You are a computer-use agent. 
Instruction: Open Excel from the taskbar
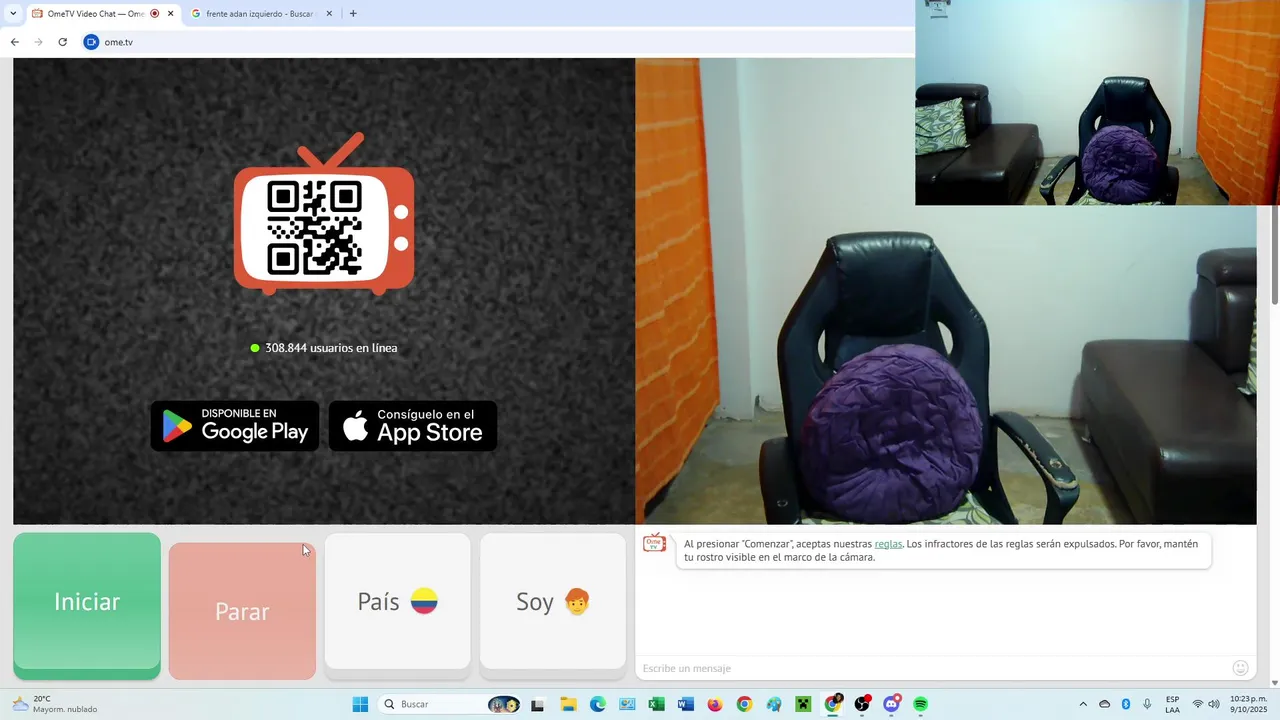tap(656, 704)
